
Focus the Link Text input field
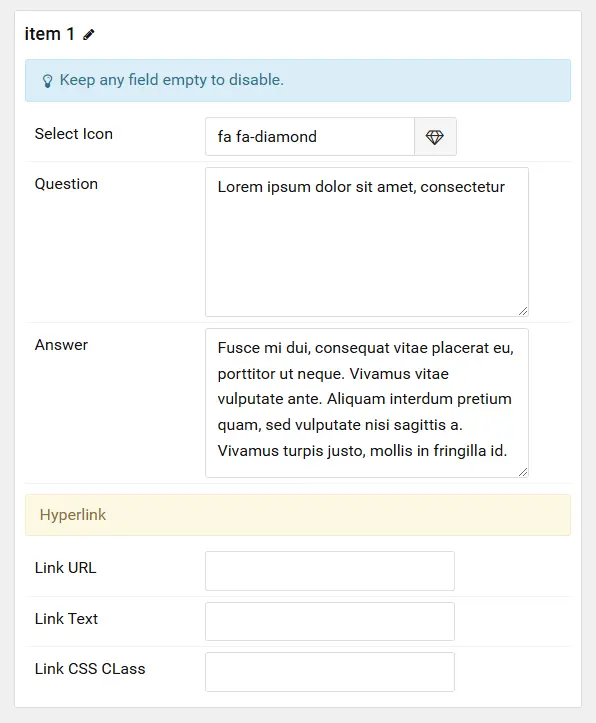pyautogui.click(x=330, y=622)
